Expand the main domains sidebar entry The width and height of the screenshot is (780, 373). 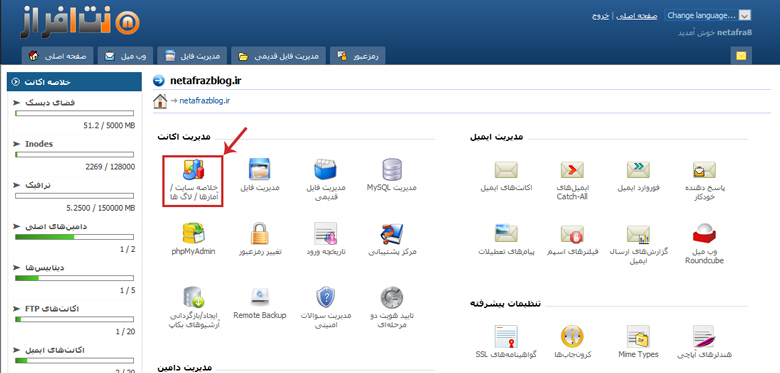tap(16, 226)
